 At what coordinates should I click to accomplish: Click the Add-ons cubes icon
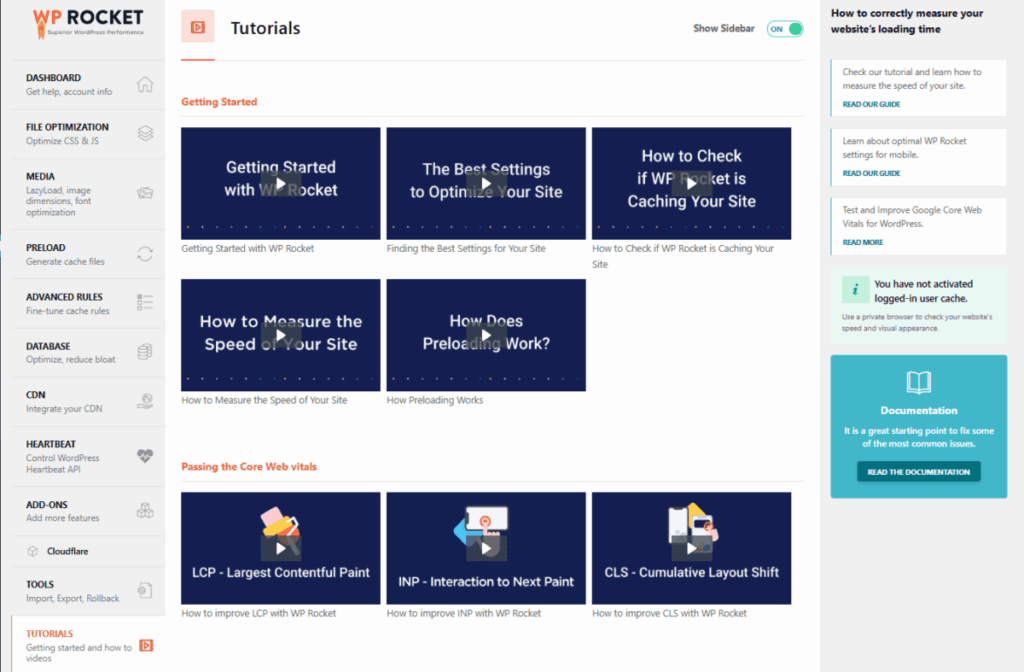tap(145, 511)
